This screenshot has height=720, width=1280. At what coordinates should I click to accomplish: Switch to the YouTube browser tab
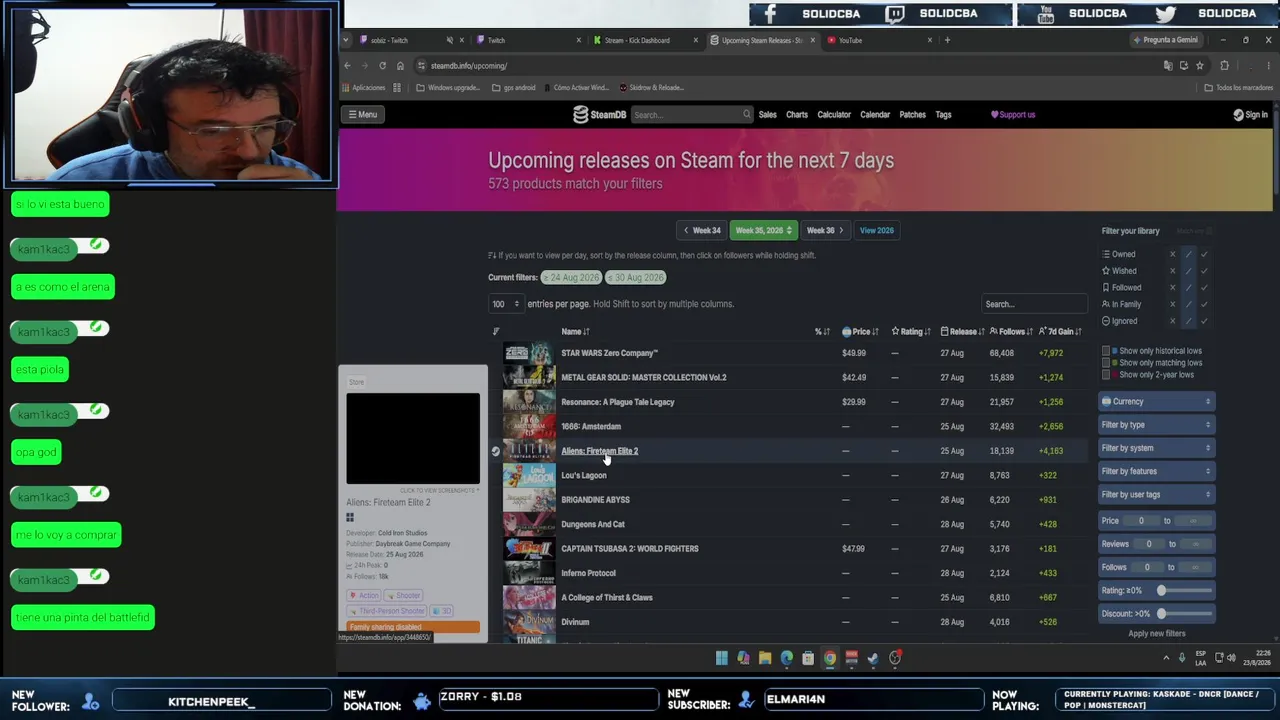tap(879, 40)
